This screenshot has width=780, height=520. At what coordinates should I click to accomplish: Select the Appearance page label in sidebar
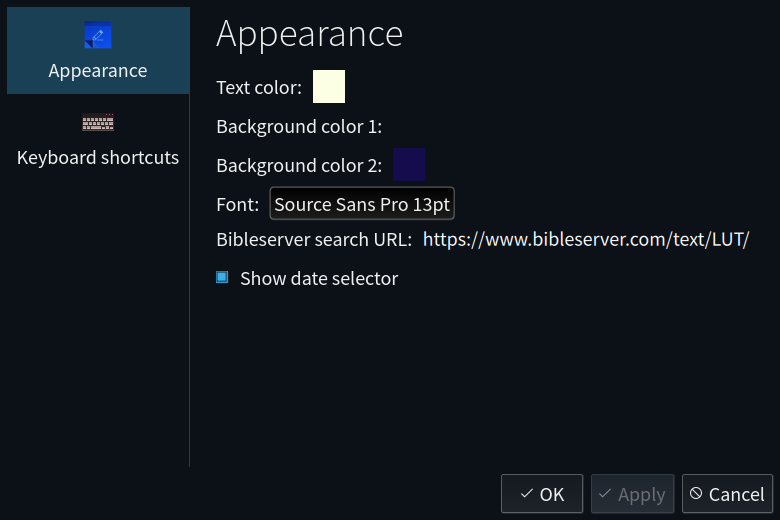(x=98, y=71)
